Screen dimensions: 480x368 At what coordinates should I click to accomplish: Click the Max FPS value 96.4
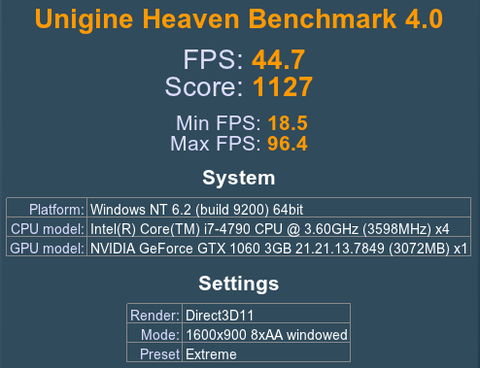287,144
